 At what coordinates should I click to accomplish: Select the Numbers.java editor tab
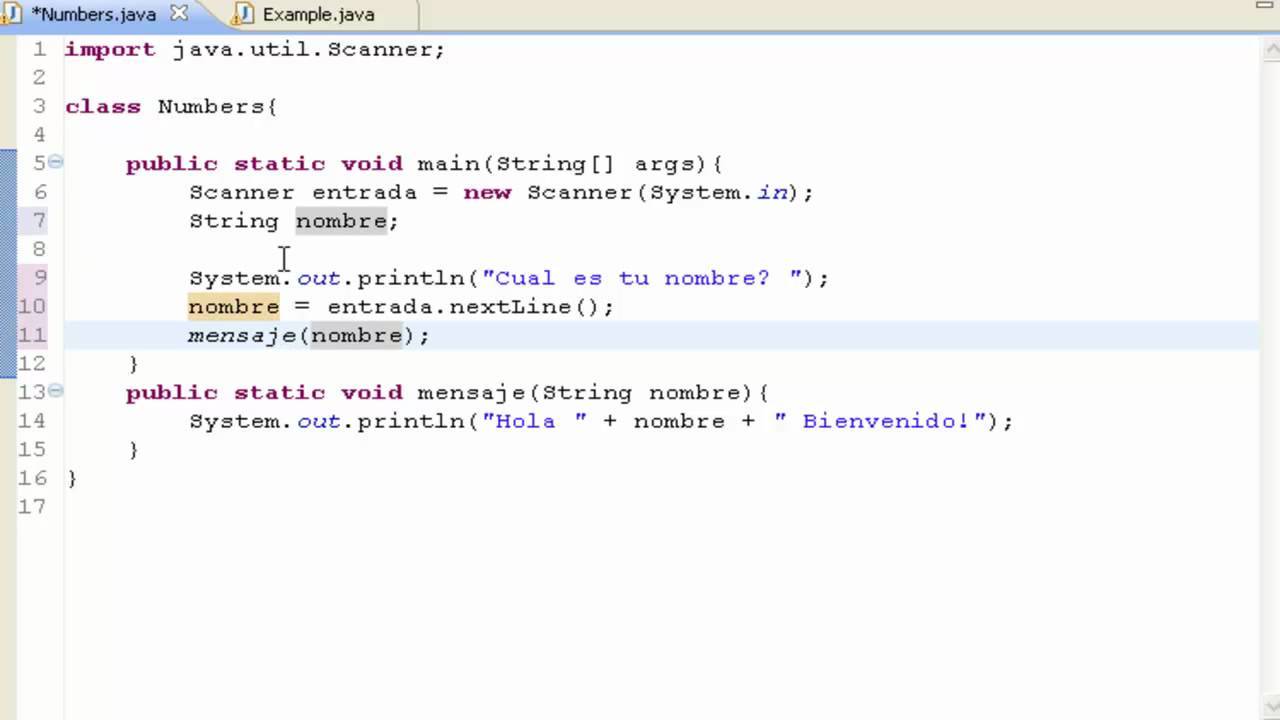tap(94, 15)
